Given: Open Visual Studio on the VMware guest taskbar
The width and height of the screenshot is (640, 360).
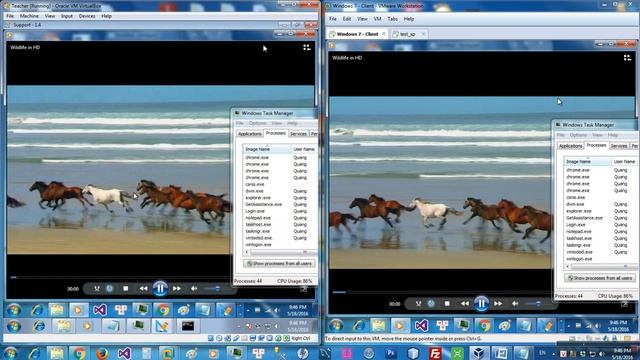Looking at the screenshot, I should tap(421, 325).
